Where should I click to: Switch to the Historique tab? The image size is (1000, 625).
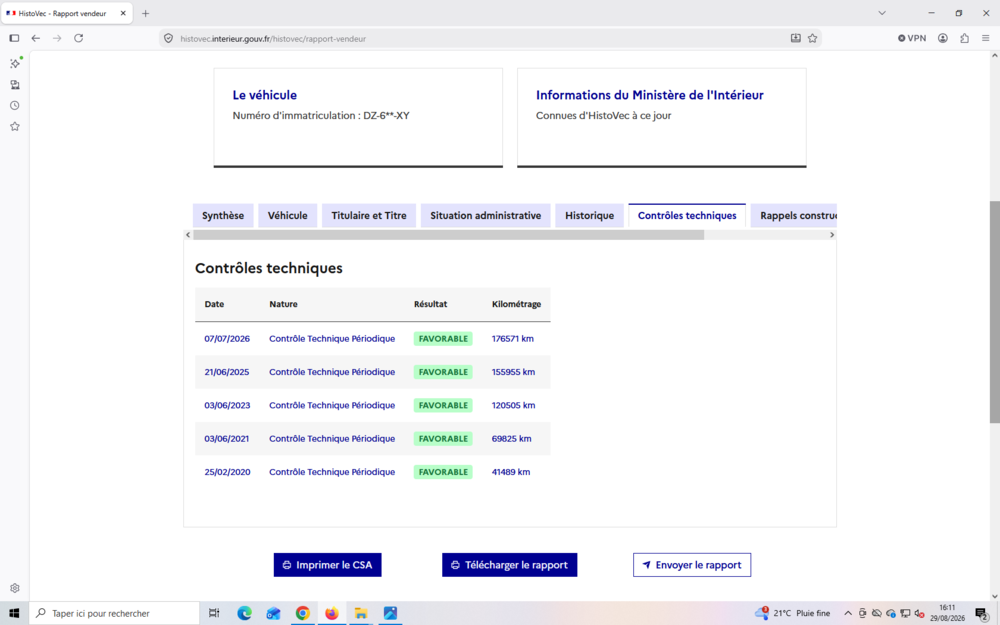point(589,216)
